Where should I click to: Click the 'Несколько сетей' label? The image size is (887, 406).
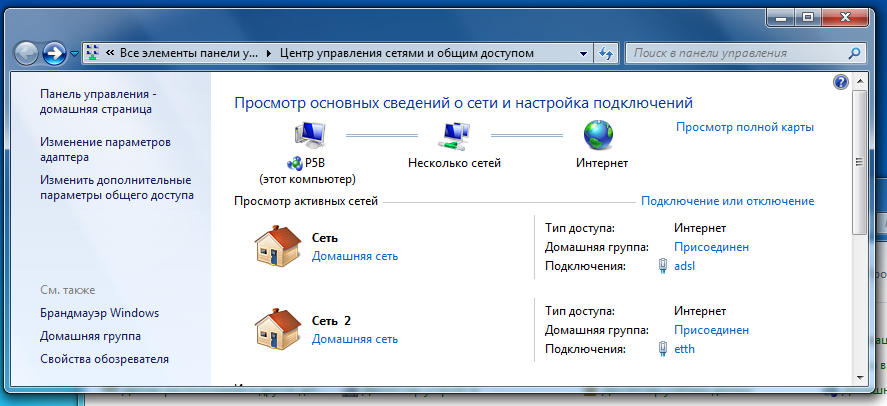click(454, 163)
